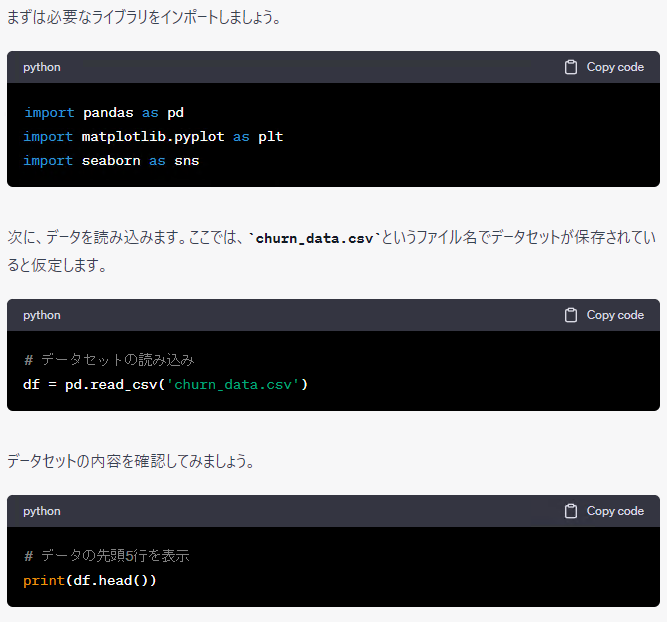Click the inline `churn_data.csv` filename in the paragraph
The height and width of the screenshot is (622, 667).
click(315, 240)
